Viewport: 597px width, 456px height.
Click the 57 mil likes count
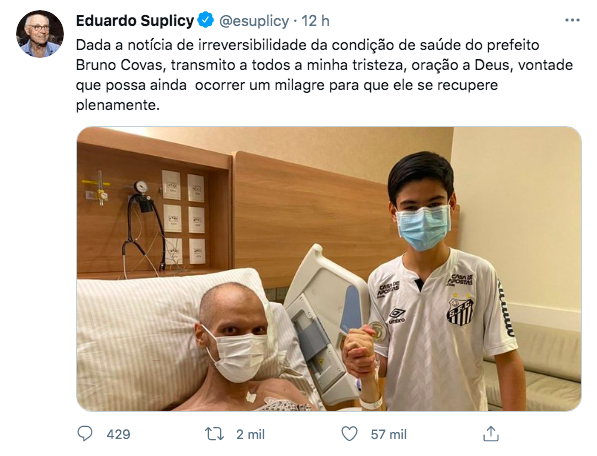click(x=389, y=434)
